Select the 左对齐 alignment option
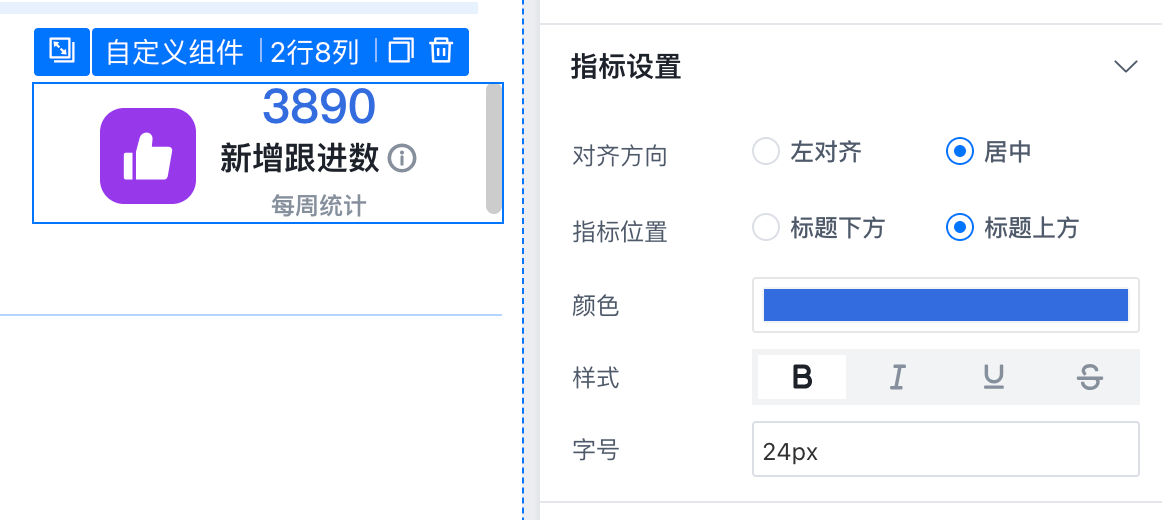Image resolution: width=1162 pixels, height=520 pixels. (766, 152)
